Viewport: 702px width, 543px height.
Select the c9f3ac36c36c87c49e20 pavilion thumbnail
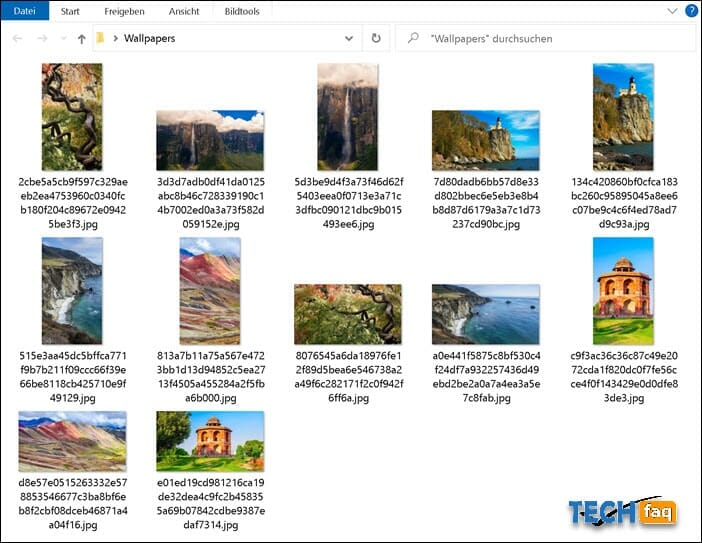[623, 291]
